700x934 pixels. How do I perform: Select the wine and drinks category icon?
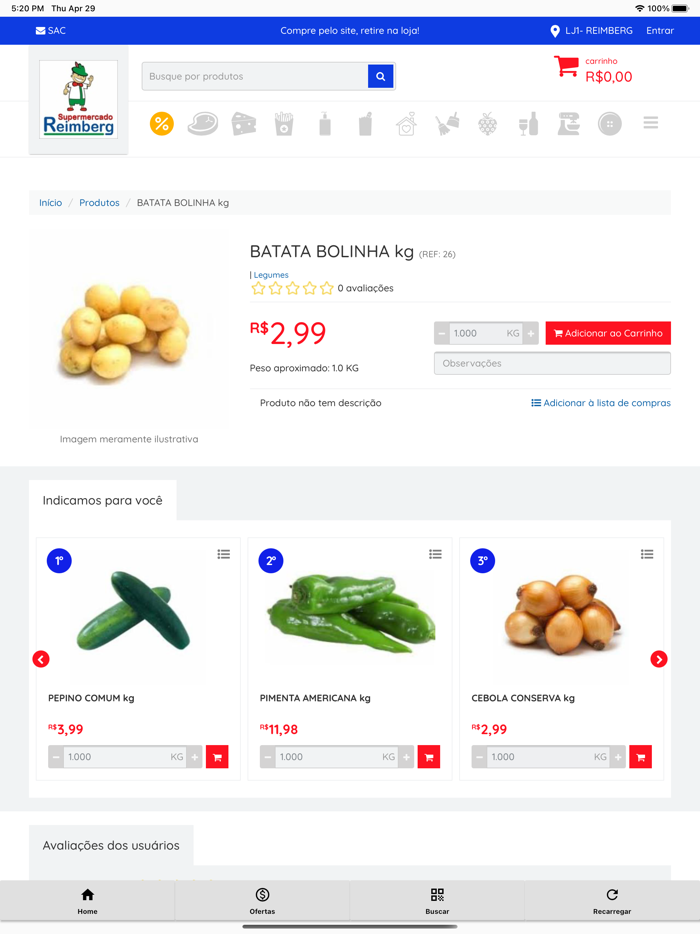528,124
